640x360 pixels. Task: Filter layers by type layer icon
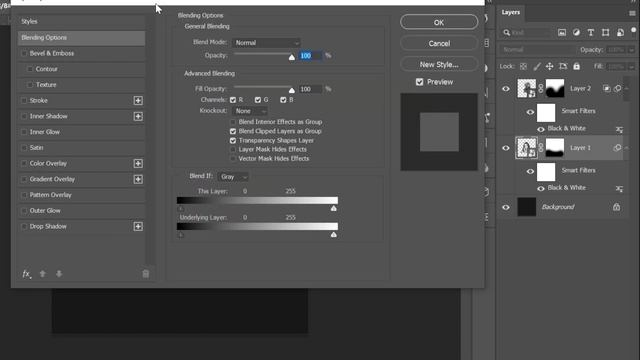coord(591,33)
